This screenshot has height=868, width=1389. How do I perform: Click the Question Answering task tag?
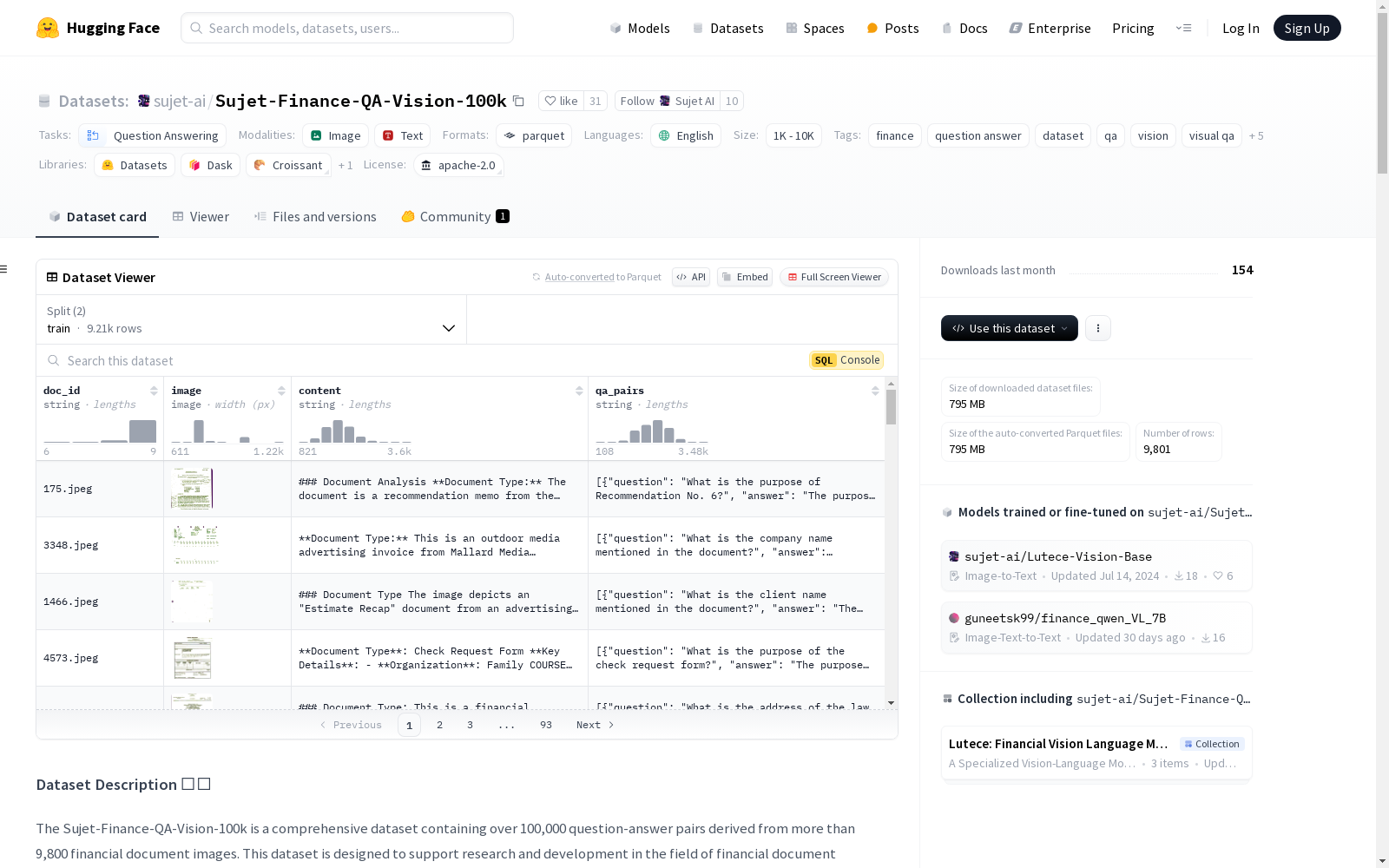tap(152, 135)
